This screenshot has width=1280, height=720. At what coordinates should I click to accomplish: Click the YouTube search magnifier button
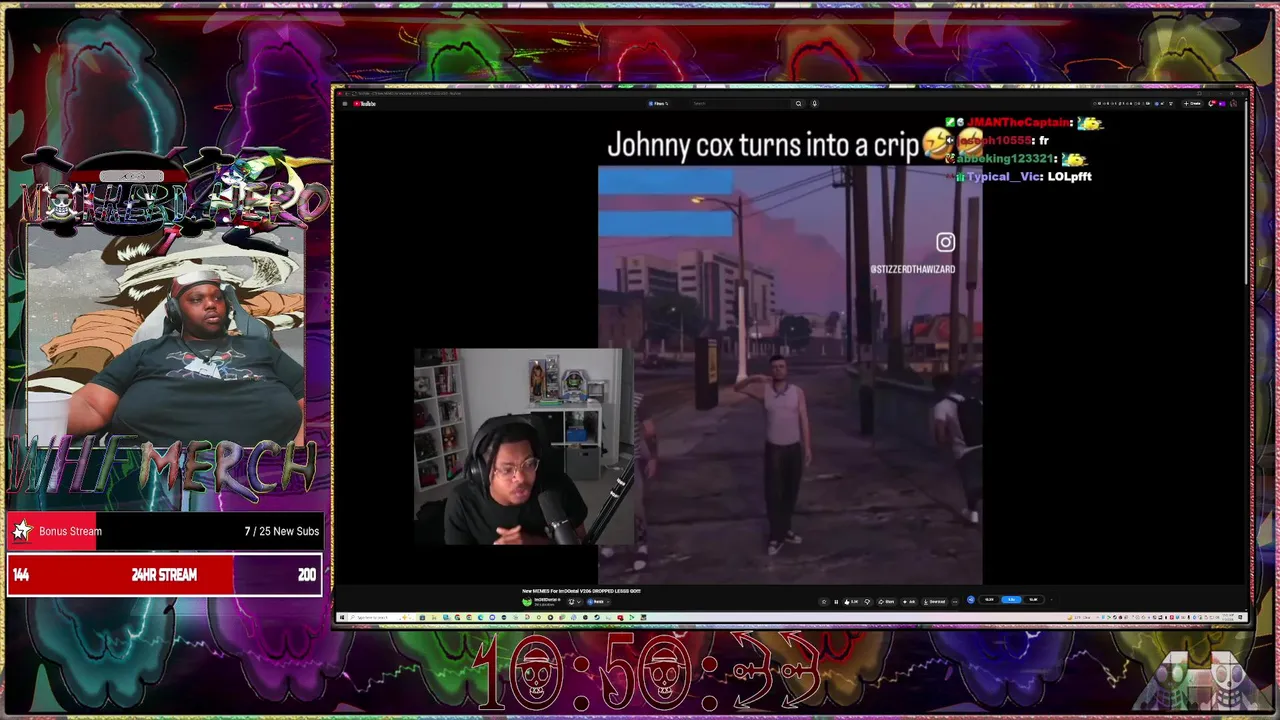[x=798, y=103]
